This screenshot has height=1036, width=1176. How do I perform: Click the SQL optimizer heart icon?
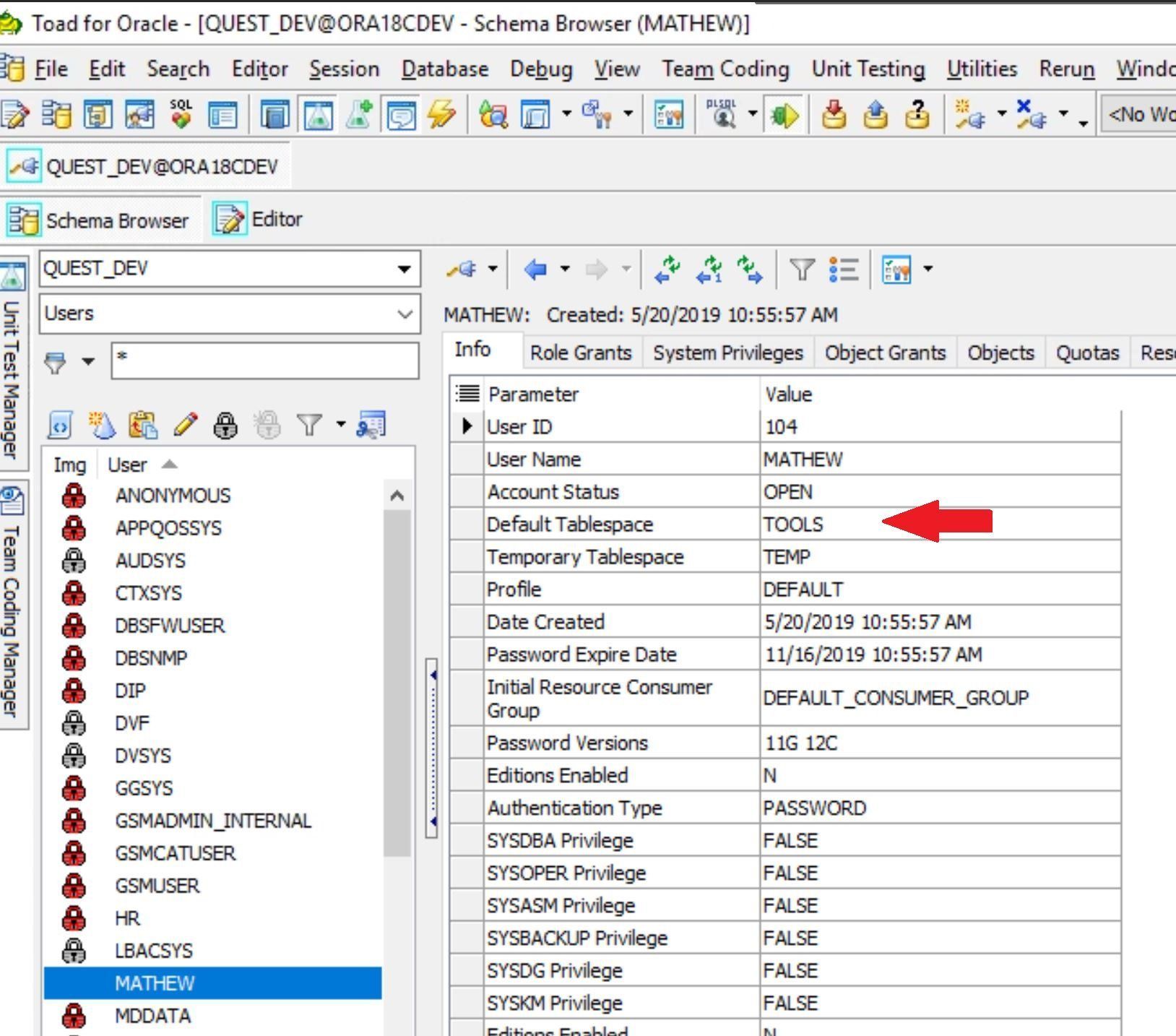[181, 114]
